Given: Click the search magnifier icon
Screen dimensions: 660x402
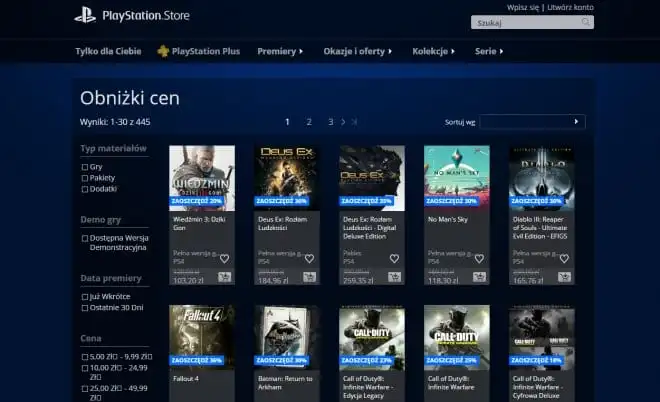Looking at the screenshot, I should pyautogui.click(x=585, y=22).
